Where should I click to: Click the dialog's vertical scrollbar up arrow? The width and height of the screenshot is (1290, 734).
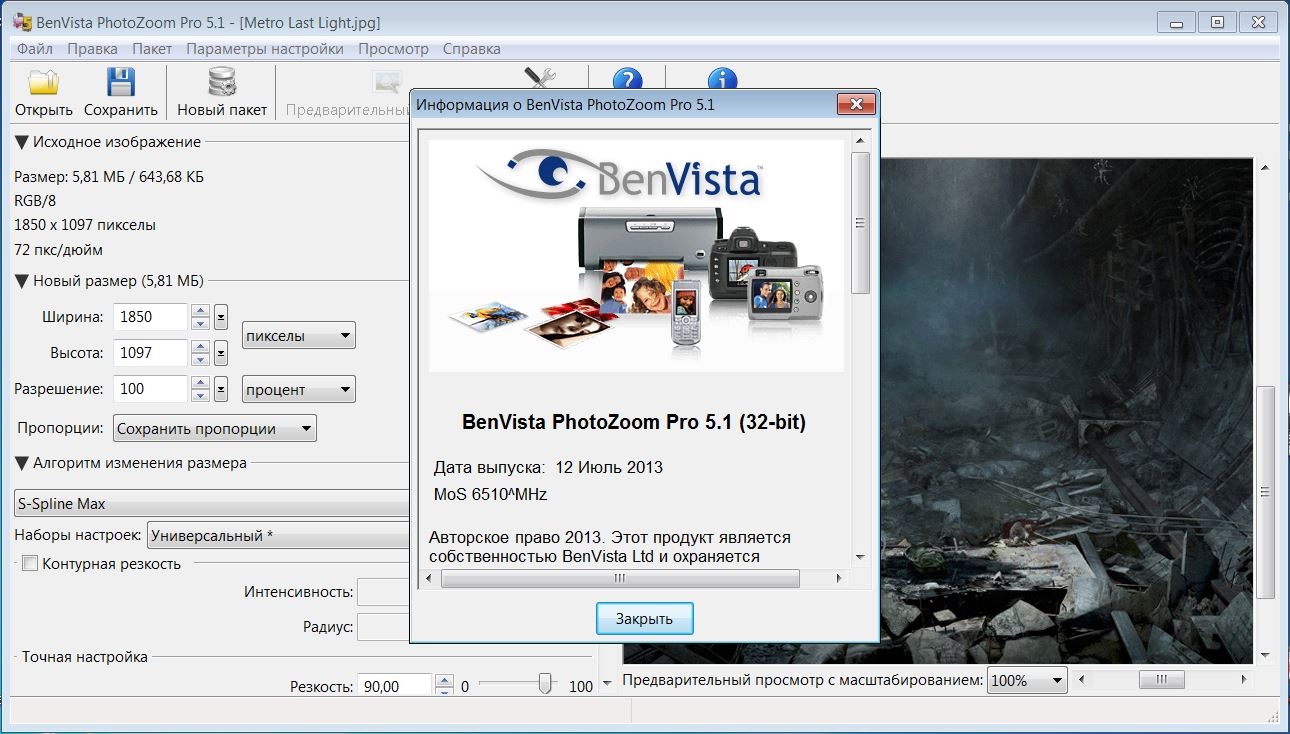pos(860,143)
